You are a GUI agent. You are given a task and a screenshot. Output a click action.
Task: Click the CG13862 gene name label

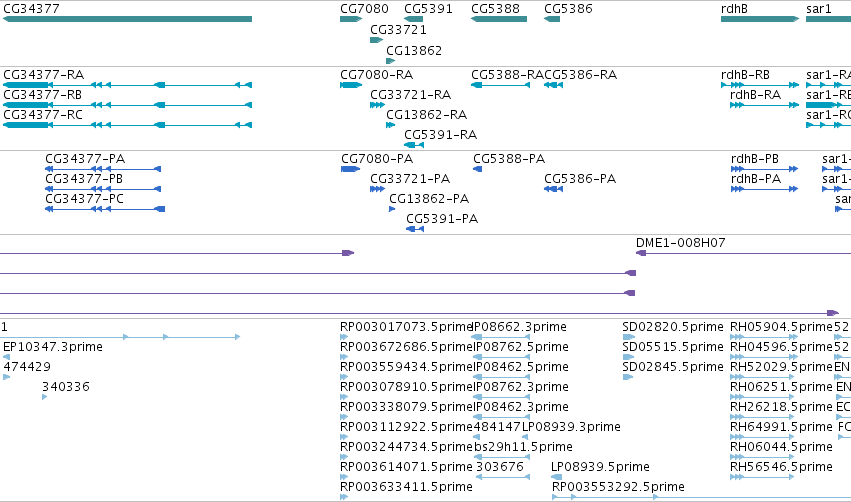(414, 50)
